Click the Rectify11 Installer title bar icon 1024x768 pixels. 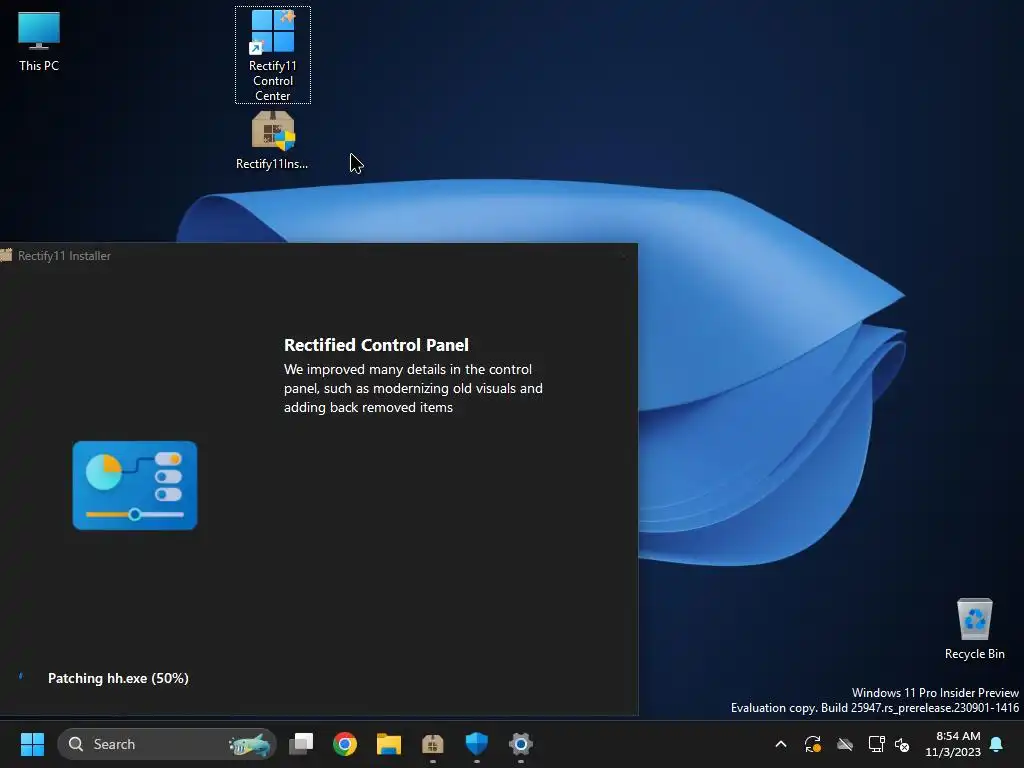pyautogui.click(x=6, y=255)
